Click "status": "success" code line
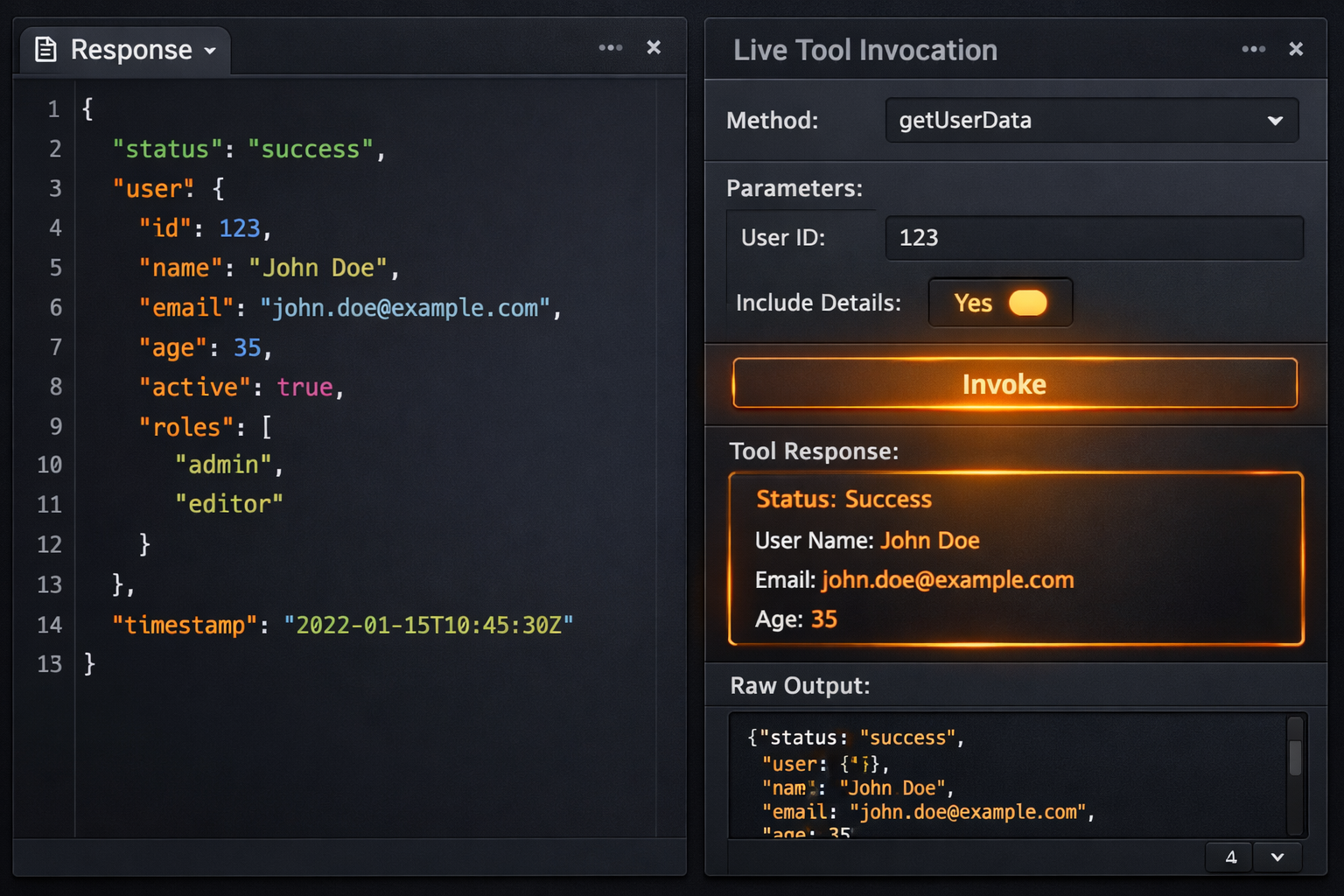Image resolution: width=1344 pixels, height=896 pixels. 248,150
